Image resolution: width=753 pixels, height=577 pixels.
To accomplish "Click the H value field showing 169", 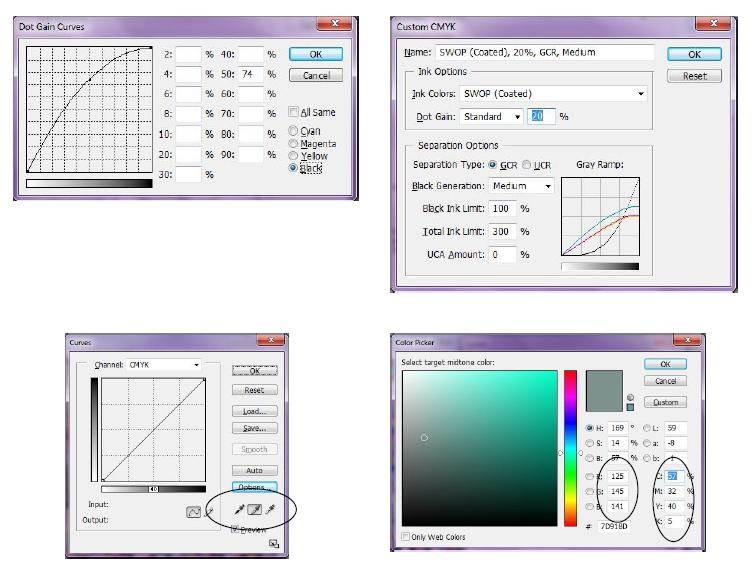I will point(619,428).
